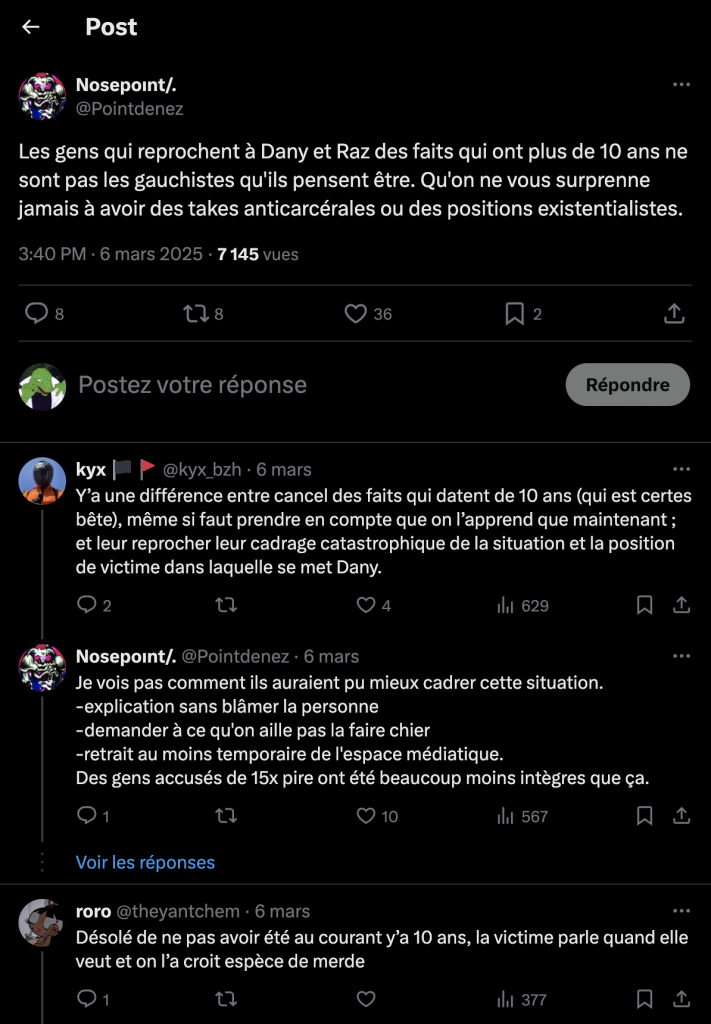Viewport: 711px width, 1024px height.
Task: Open more options on roro's reply
Action: (681, 911)
